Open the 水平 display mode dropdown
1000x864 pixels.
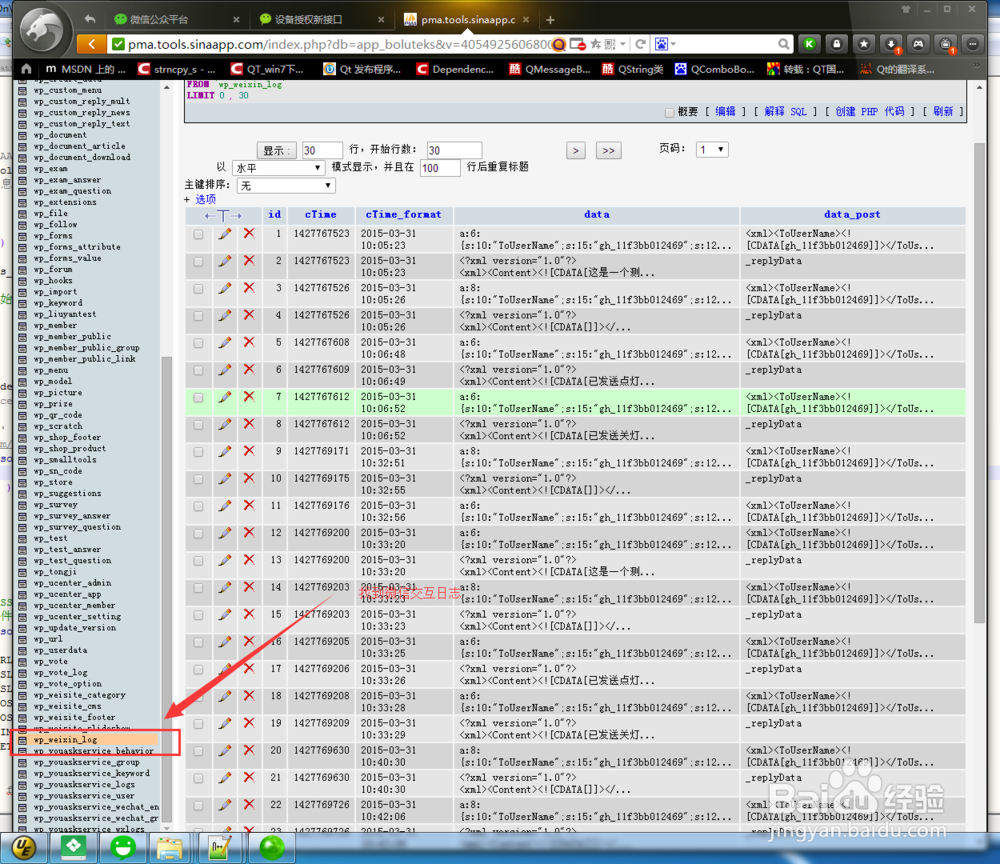278,168
